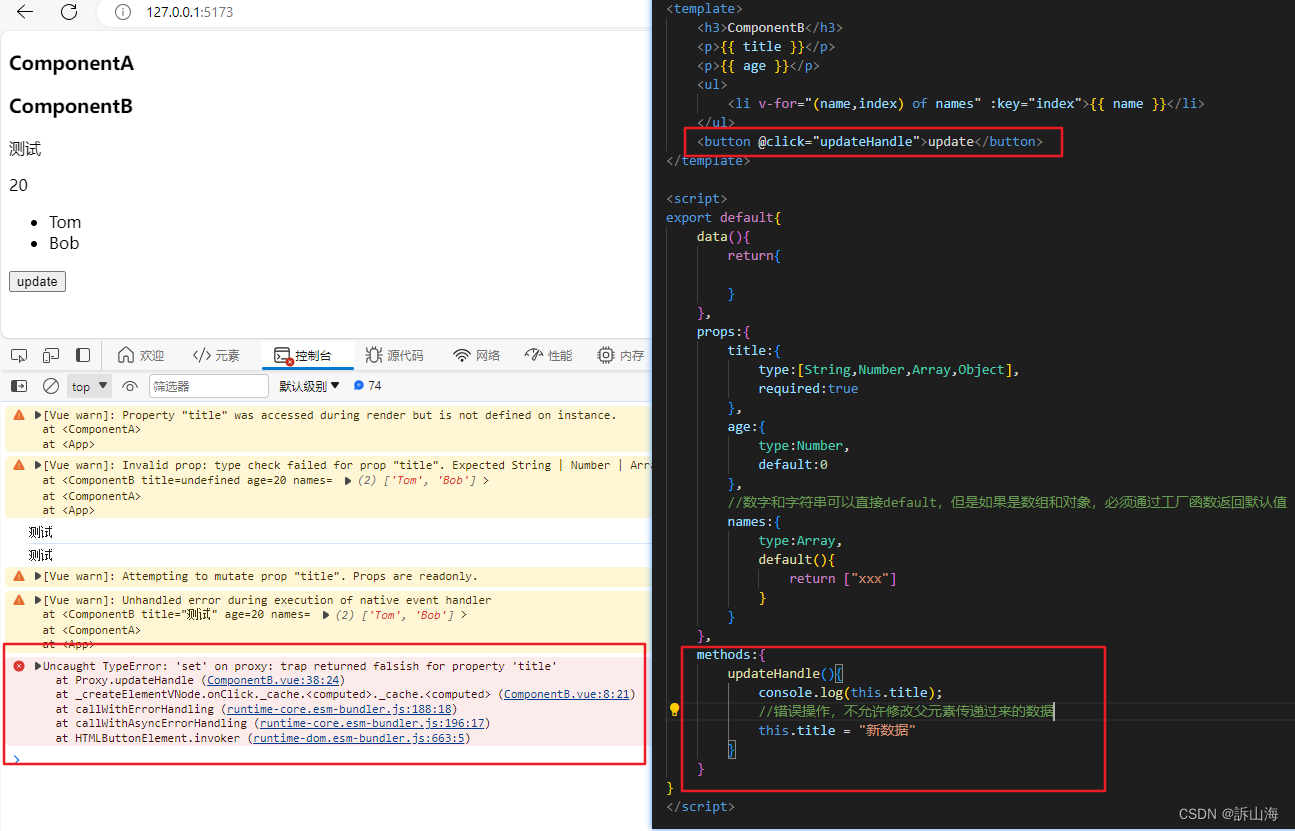
Task: Open runtime-dom.esm-bundler.js:663:5 link
Action: pos(359,738)
